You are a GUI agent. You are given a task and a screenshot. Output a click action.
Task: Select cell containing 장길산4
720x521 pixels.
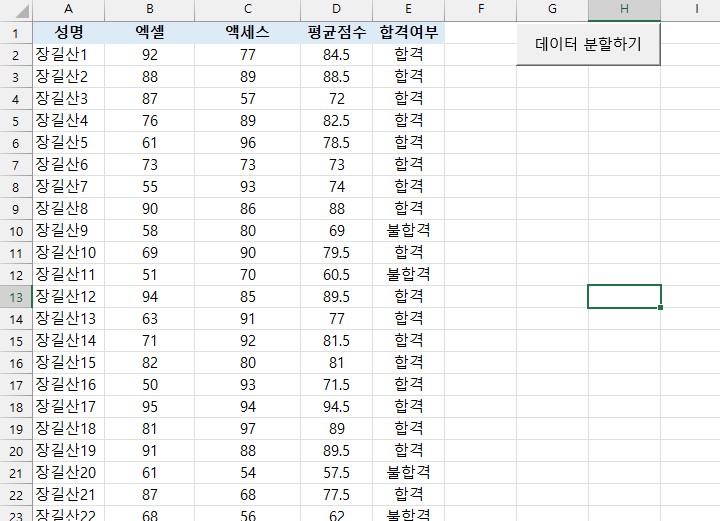tap(68, 121)
